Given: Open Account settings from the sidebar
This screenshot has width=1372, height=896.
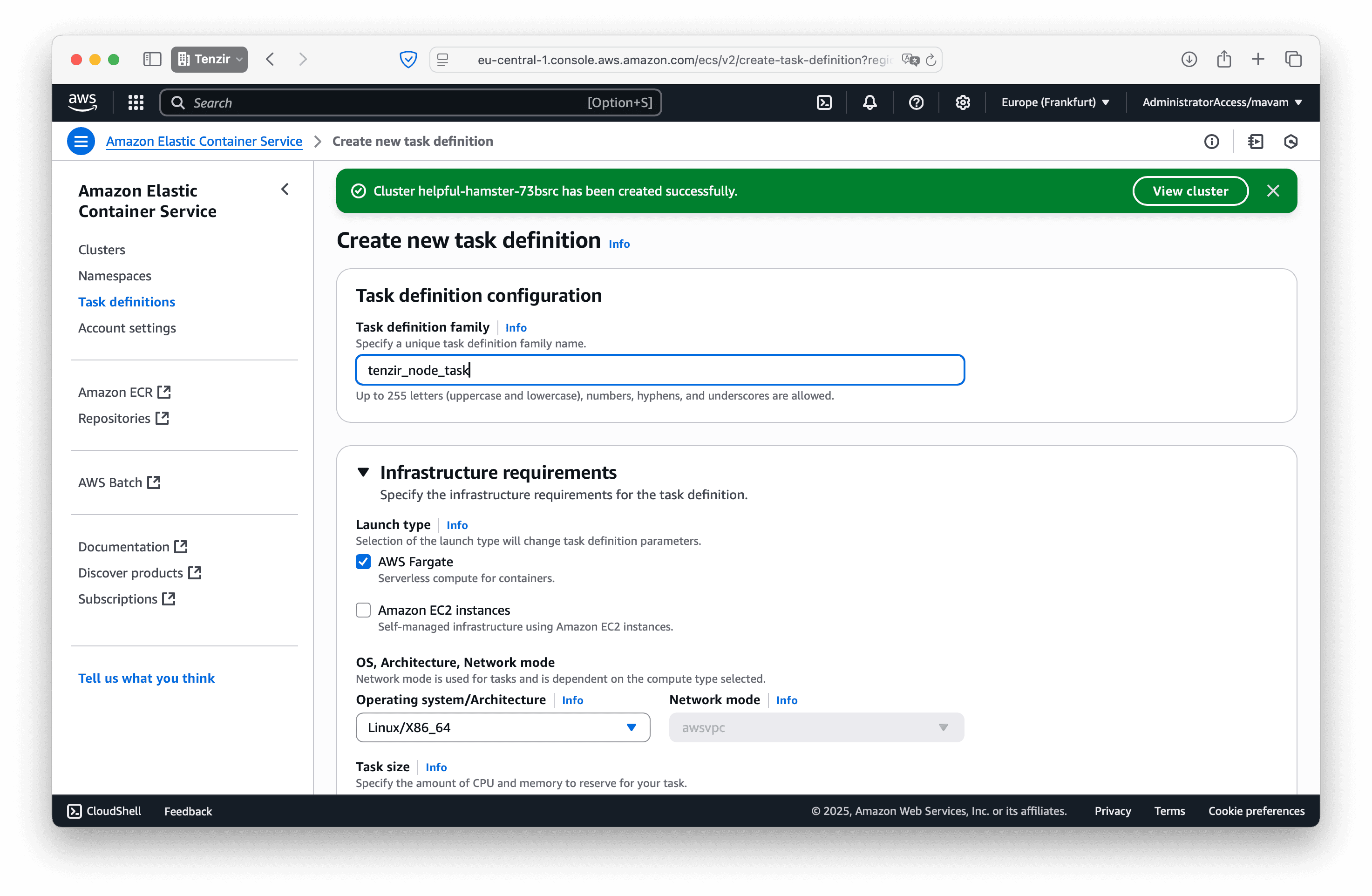Looking at the screenshot, I should pyautogui.click(x=127, y=327).
